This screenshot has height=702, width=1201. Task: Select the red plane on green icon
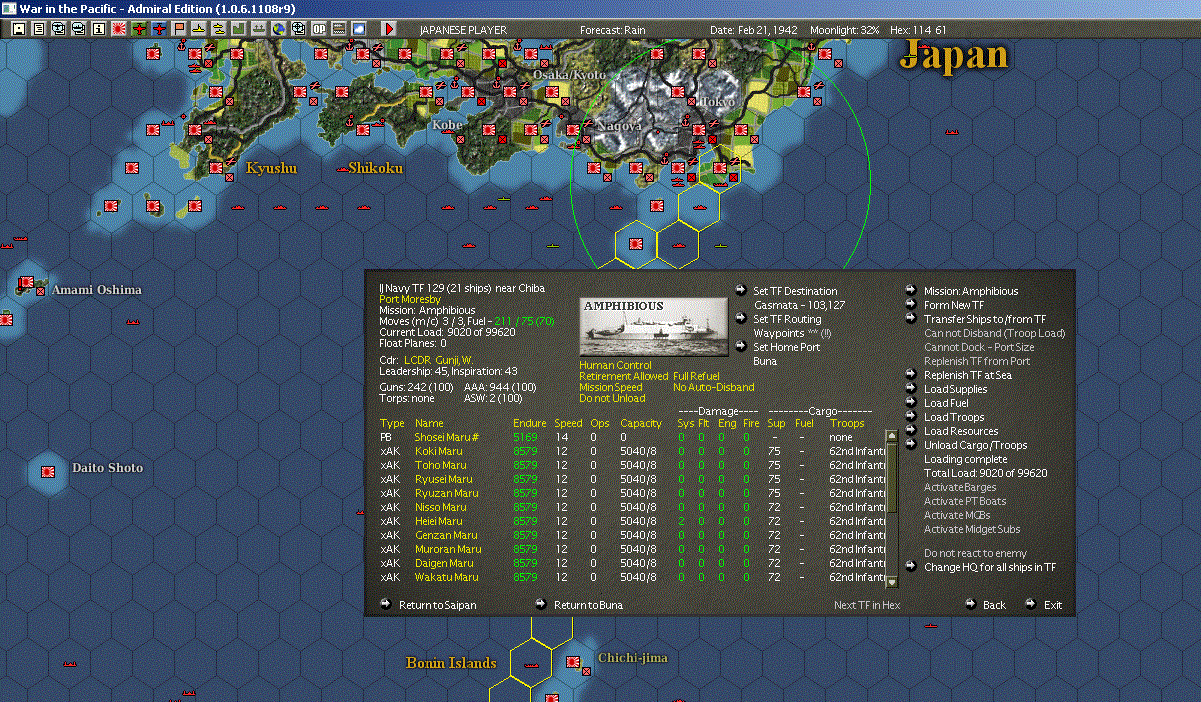139,29
